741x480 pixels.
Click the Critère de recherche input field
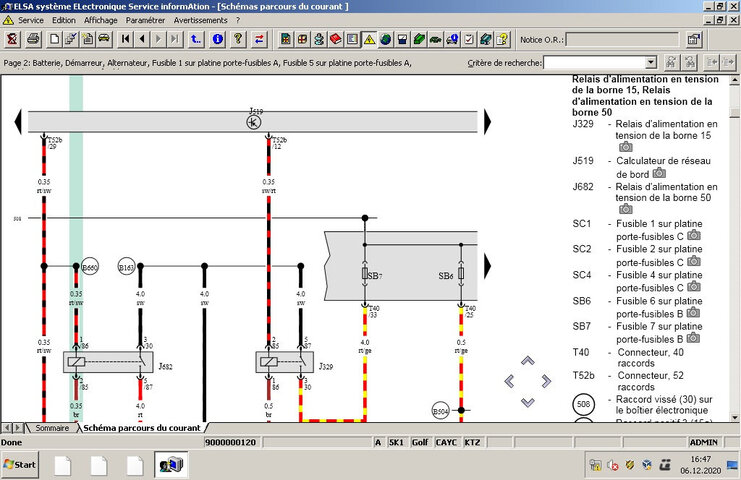coord(595,62)
